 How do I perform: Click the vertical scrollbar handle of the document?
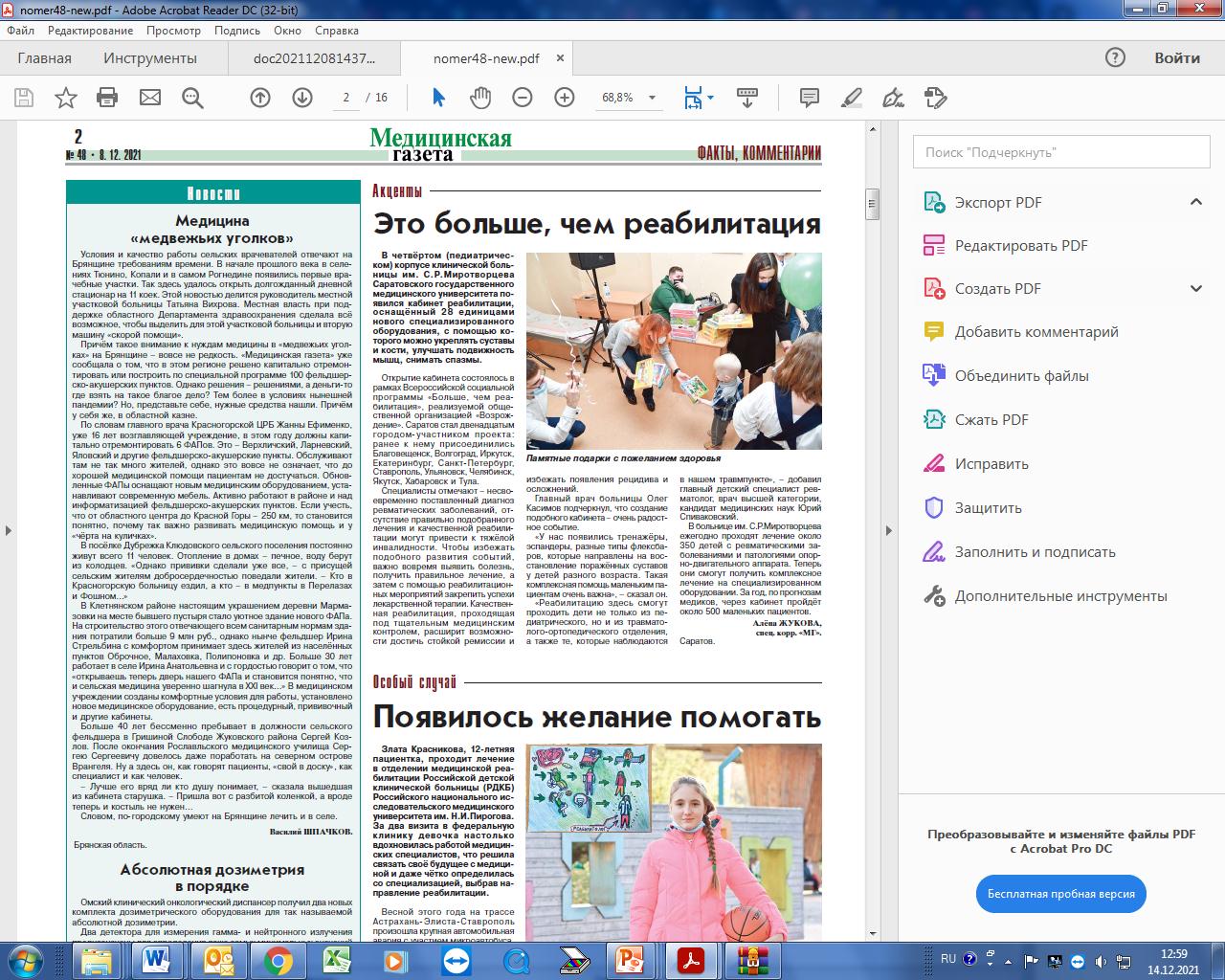872,205
